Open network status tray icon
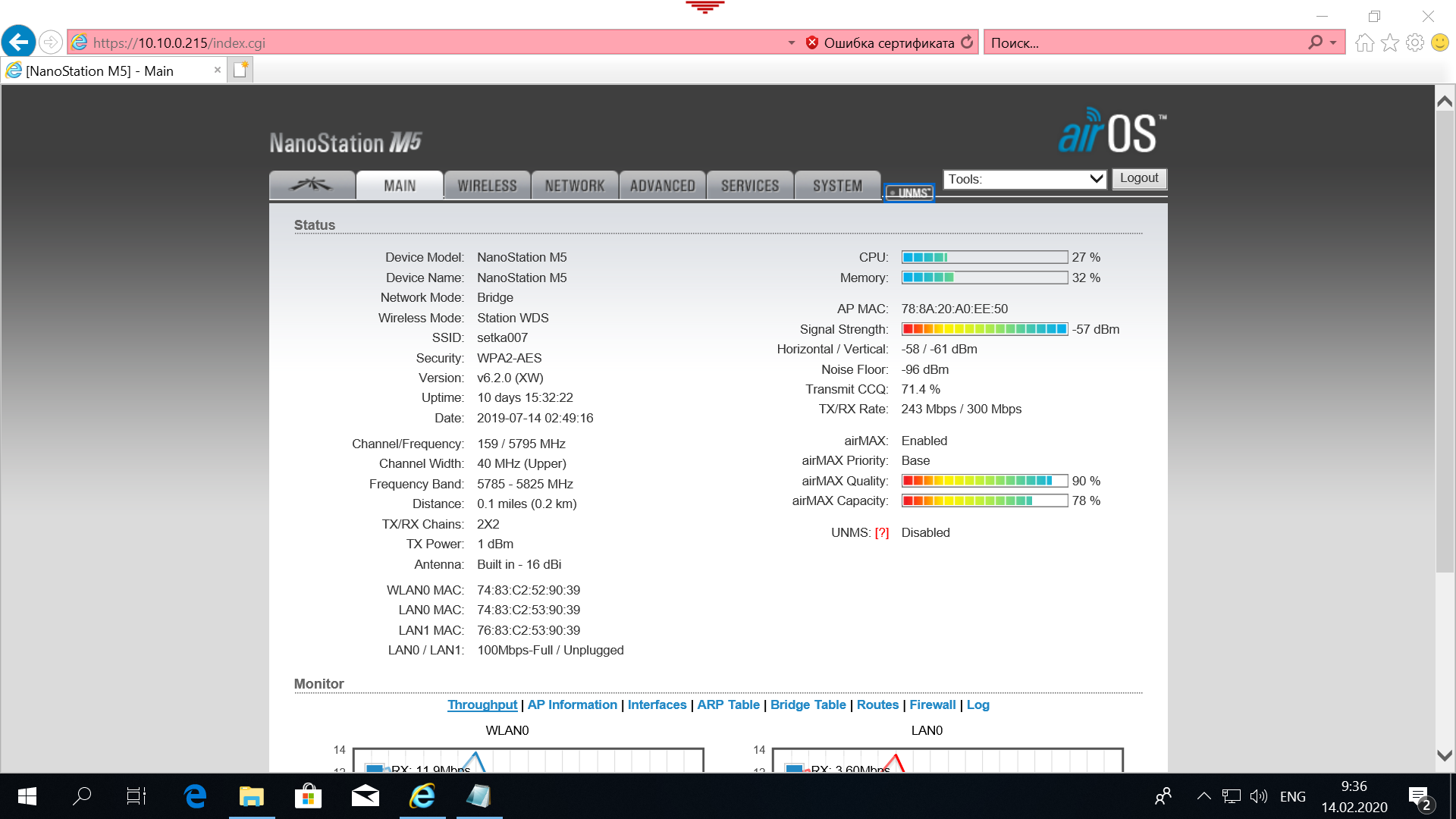Screen dimensions: 1456x819 click(1232, 796)
